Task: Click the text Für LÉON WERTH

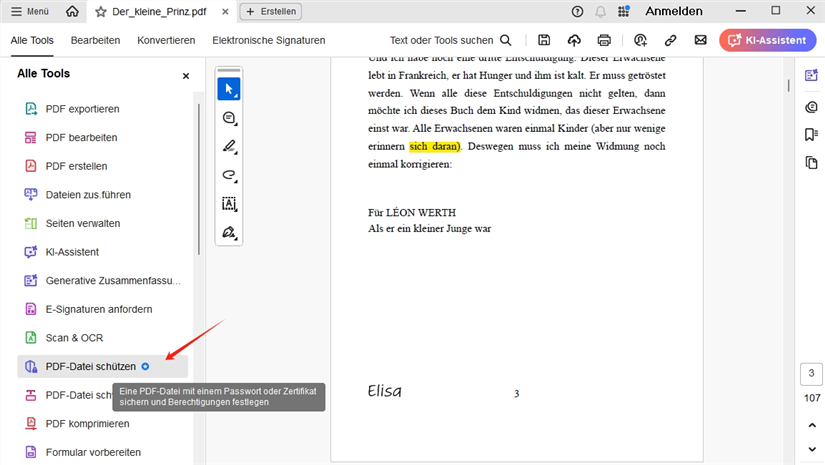Action: 411,213
